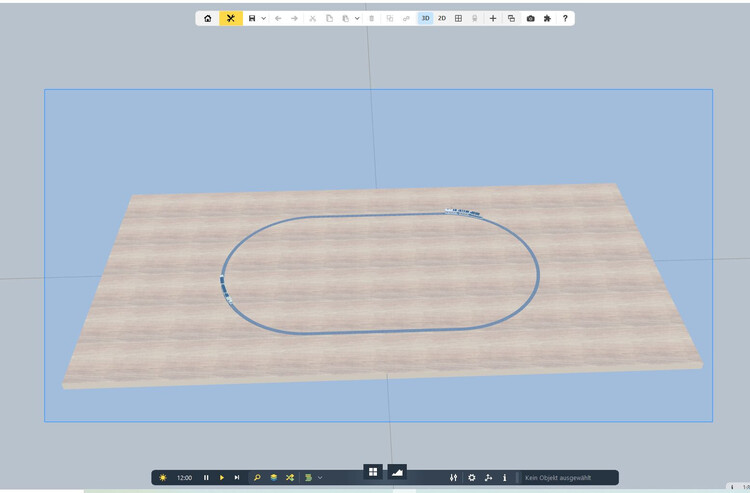
Task: Click the plus icon to add object
Action: click(x=493, y=18)
